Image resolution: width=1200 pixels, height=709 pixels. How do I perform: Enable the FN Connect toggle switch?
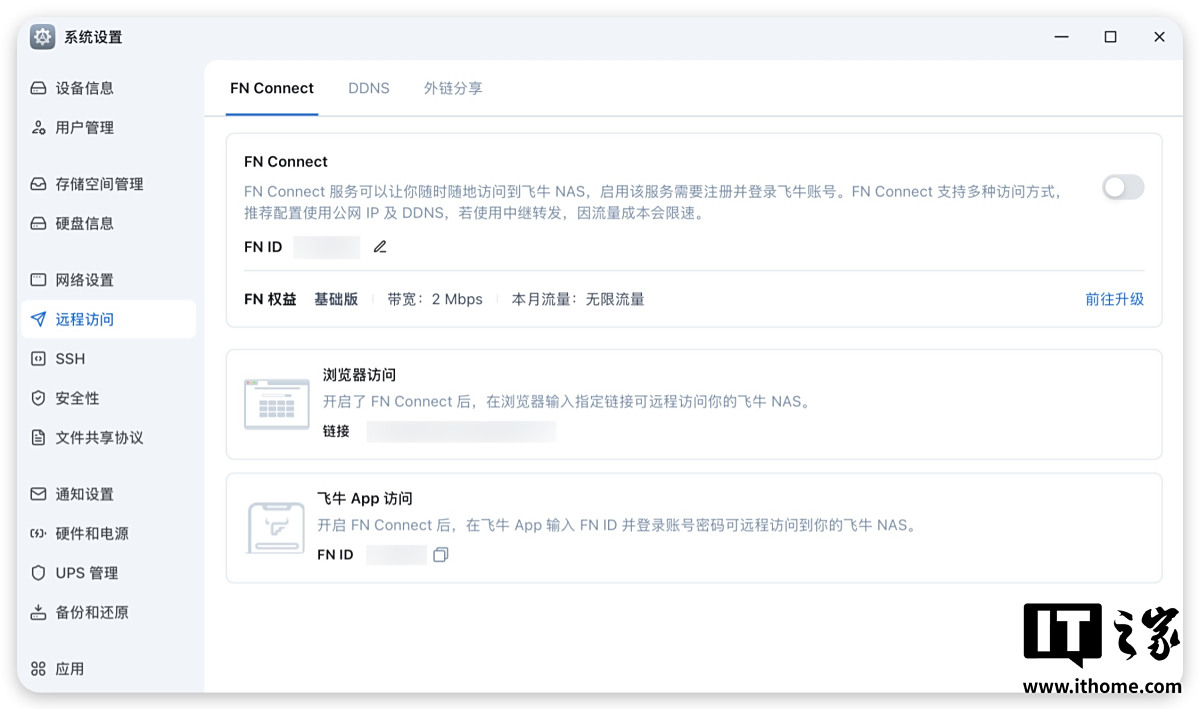tap(1122, 187)
